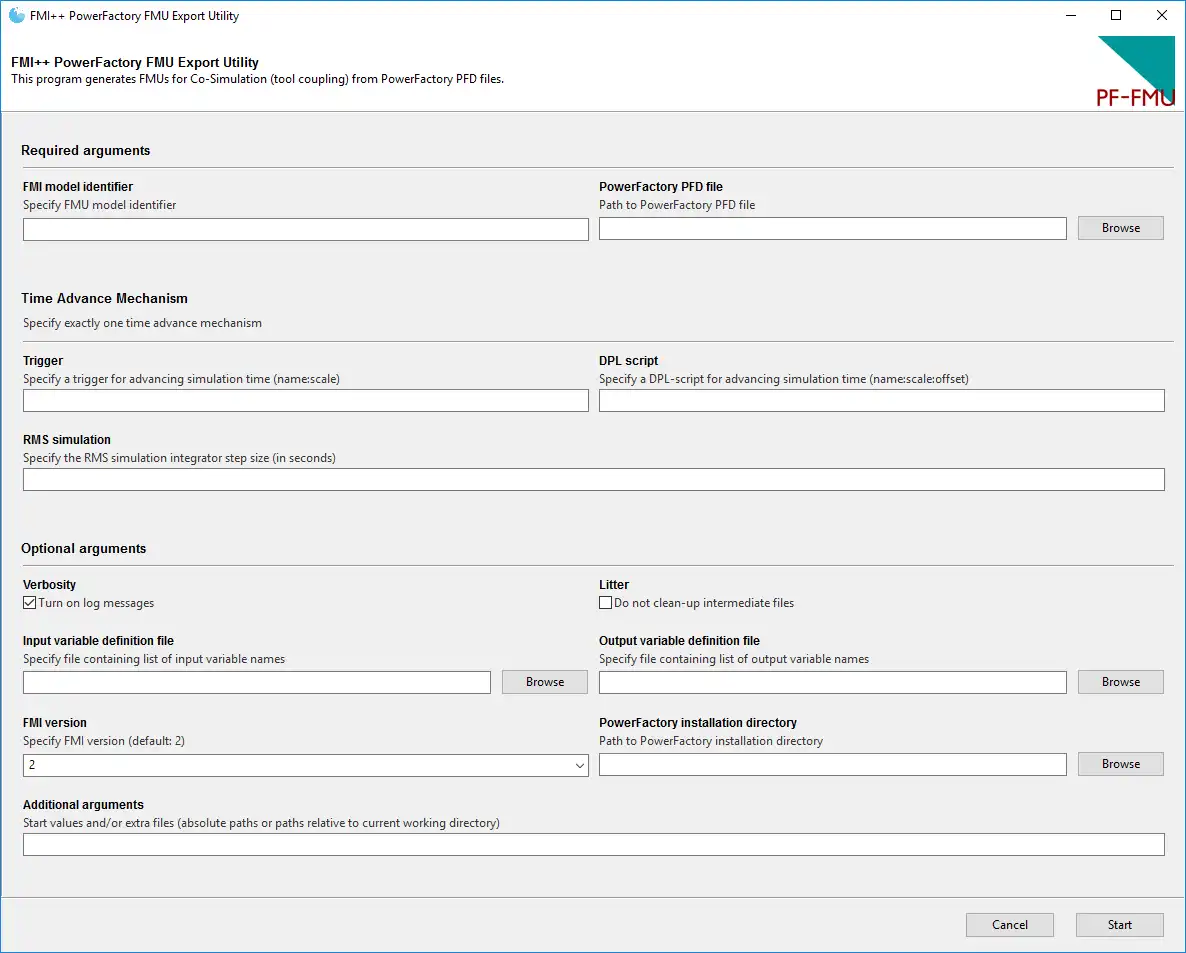1186x953 pixels.
Task: Click the 'Time Advance Mechanism' heading
Action: tap(104, 299)
